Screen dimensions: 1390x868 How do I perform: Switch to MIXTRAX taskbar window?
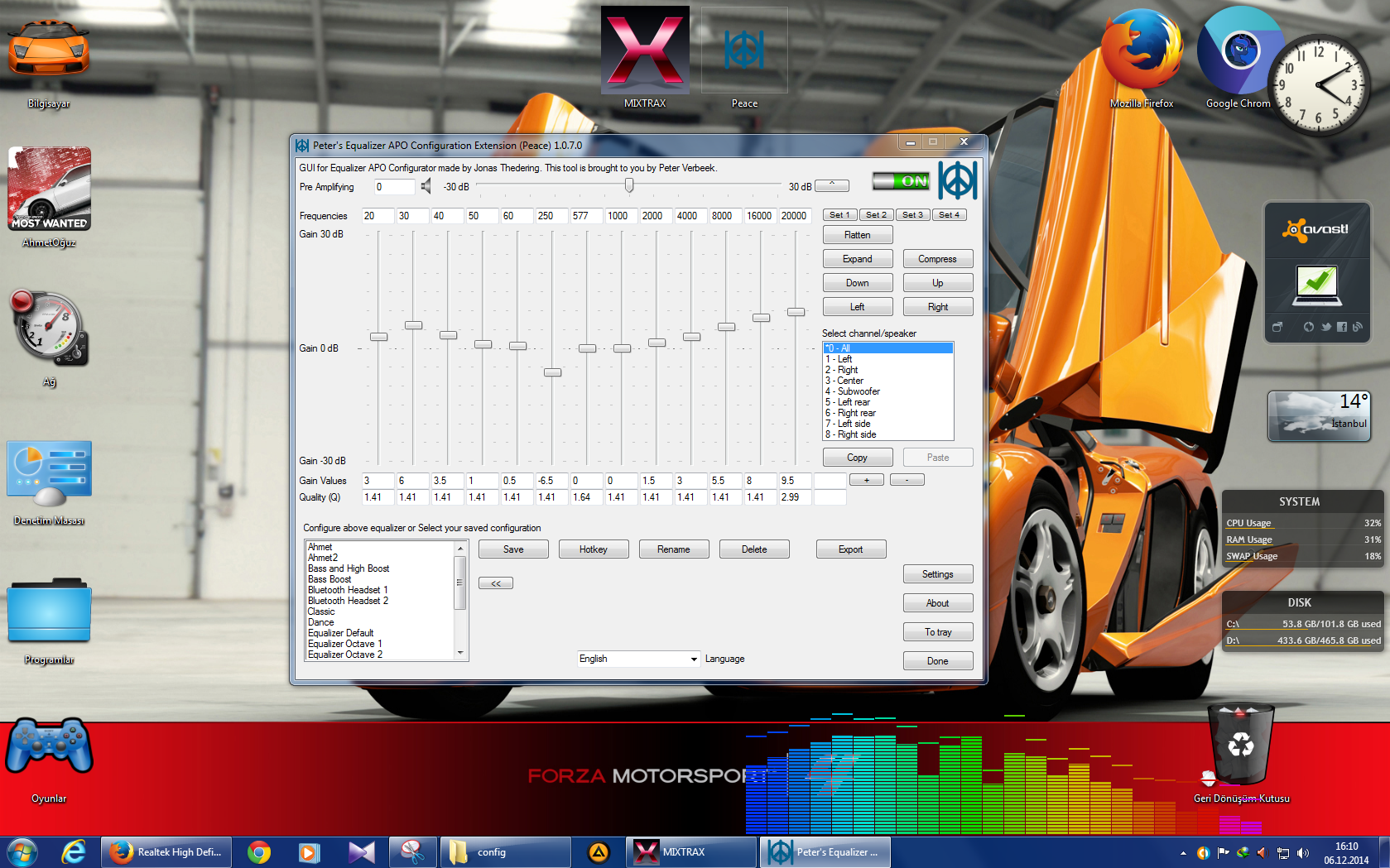(691, 851)
